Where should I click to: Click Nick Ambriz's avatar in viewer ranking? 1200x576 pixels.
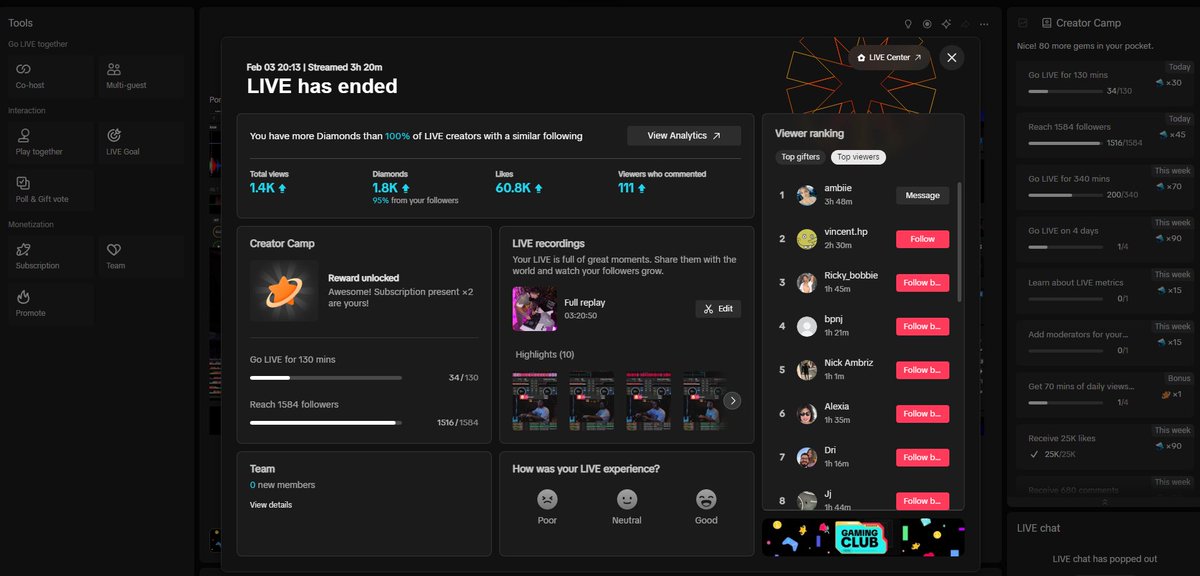coord(807,370)
